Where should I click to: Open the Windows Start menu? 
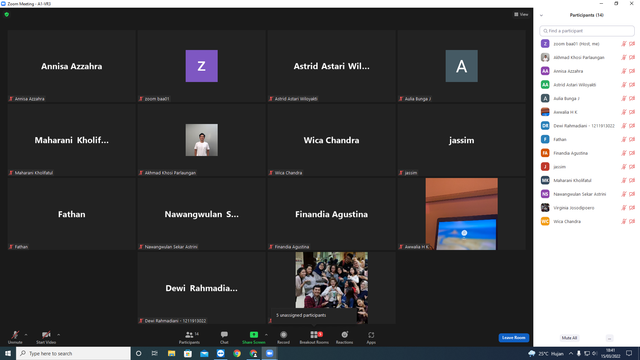(x=8, y=353)
